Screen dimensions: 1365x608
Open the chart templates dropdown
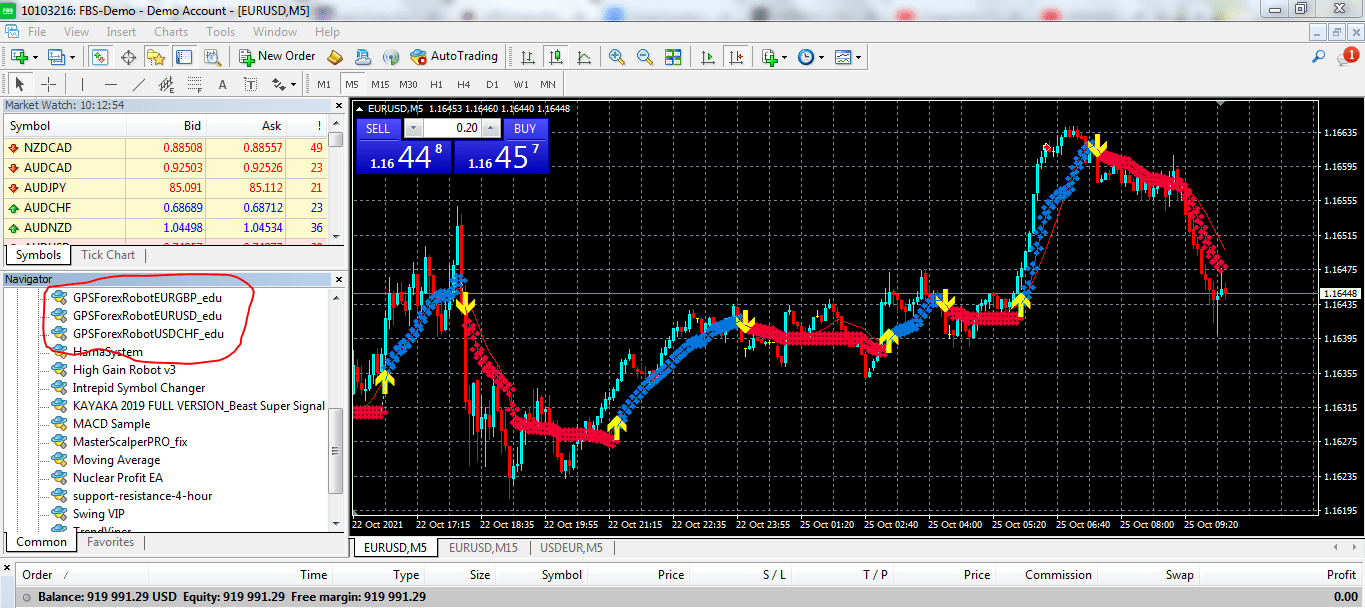849,57
